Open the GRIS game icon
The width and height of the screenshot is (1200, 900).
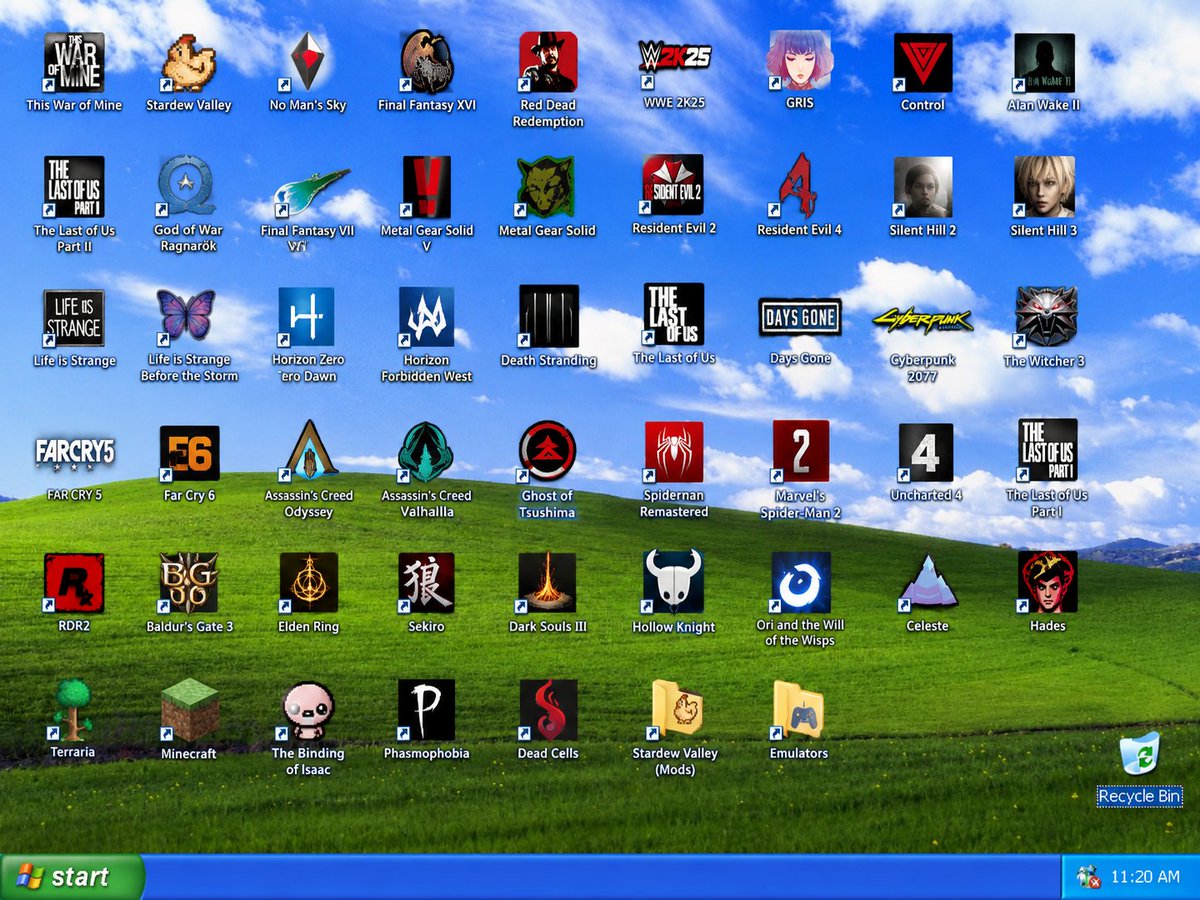pyautogui.click(x=799, y=61)
